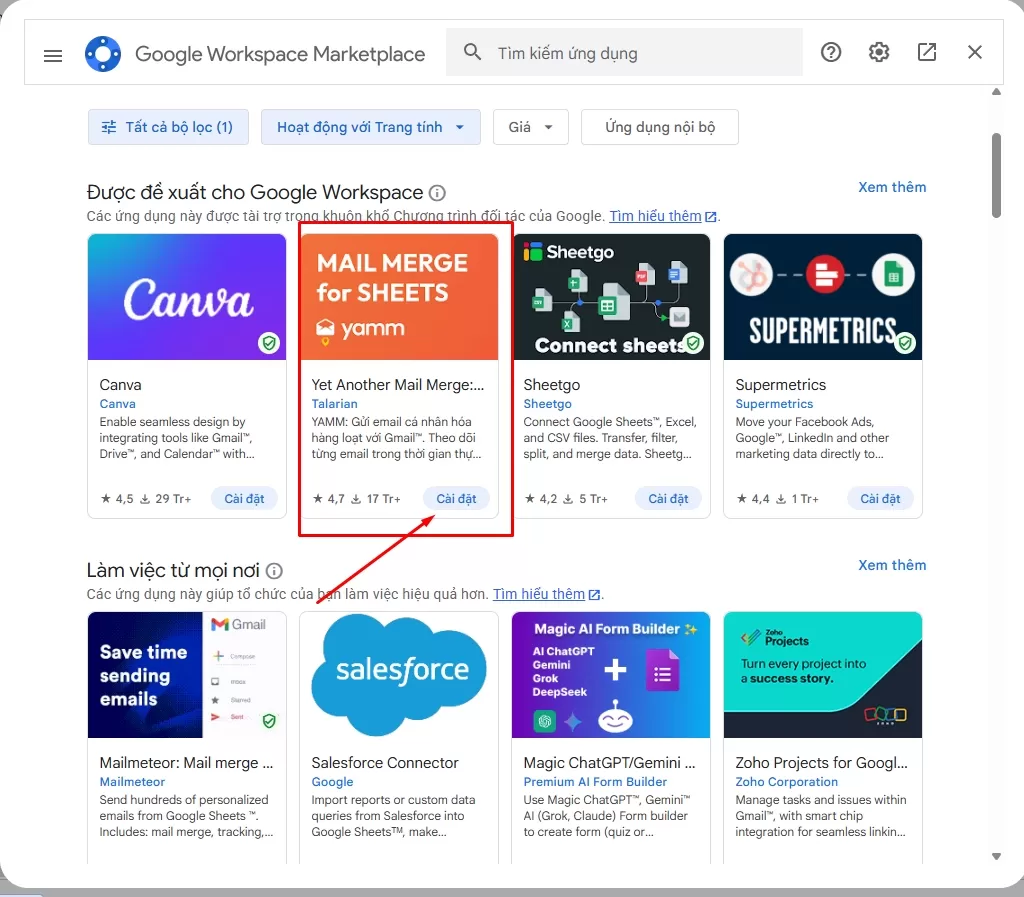
Task: Open the hamburger main menu
Action: [x=53, y=55]
